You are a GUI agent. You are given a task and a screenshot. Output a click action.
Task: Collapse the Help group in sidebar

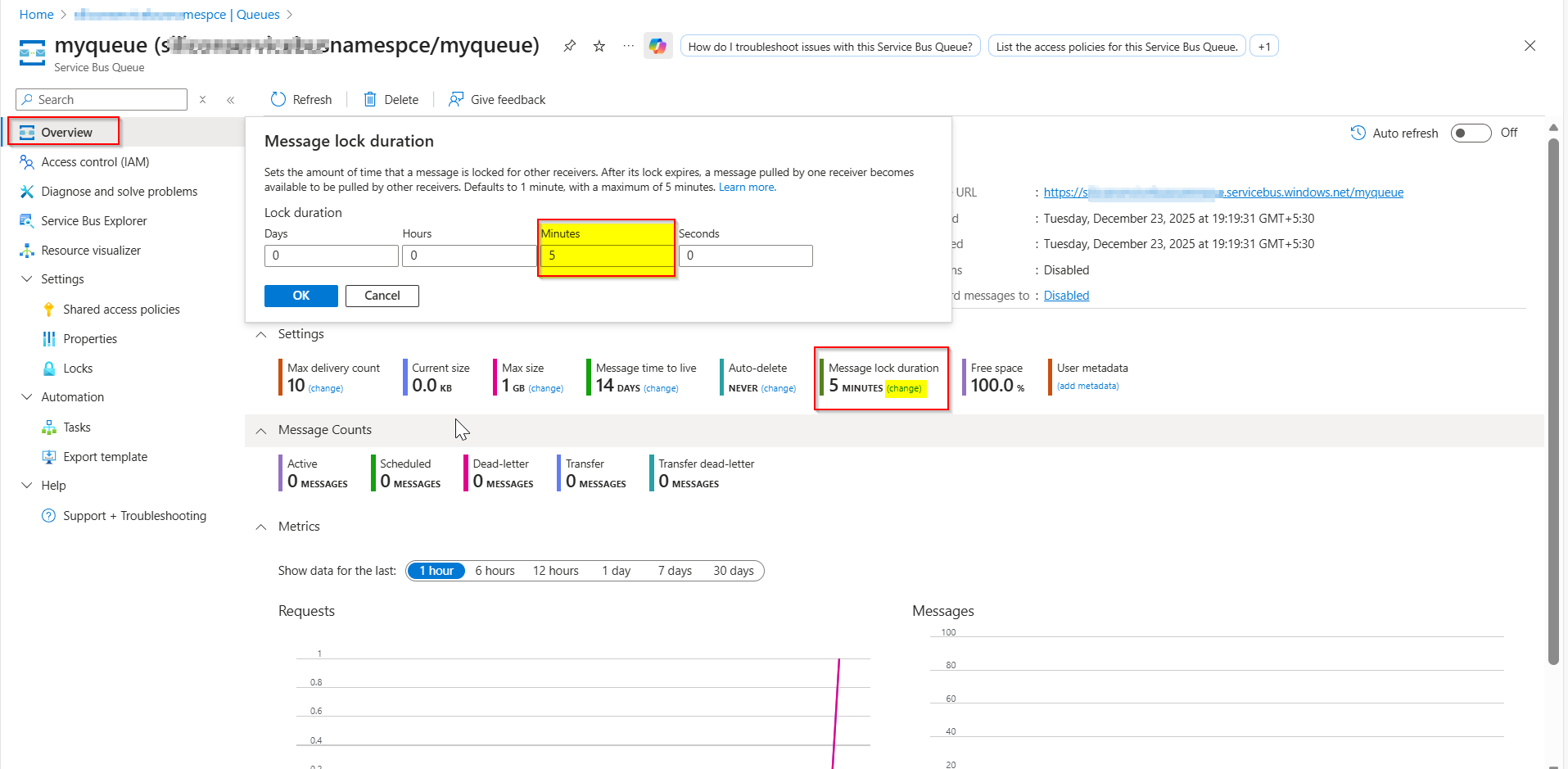(x=26, y=486)
